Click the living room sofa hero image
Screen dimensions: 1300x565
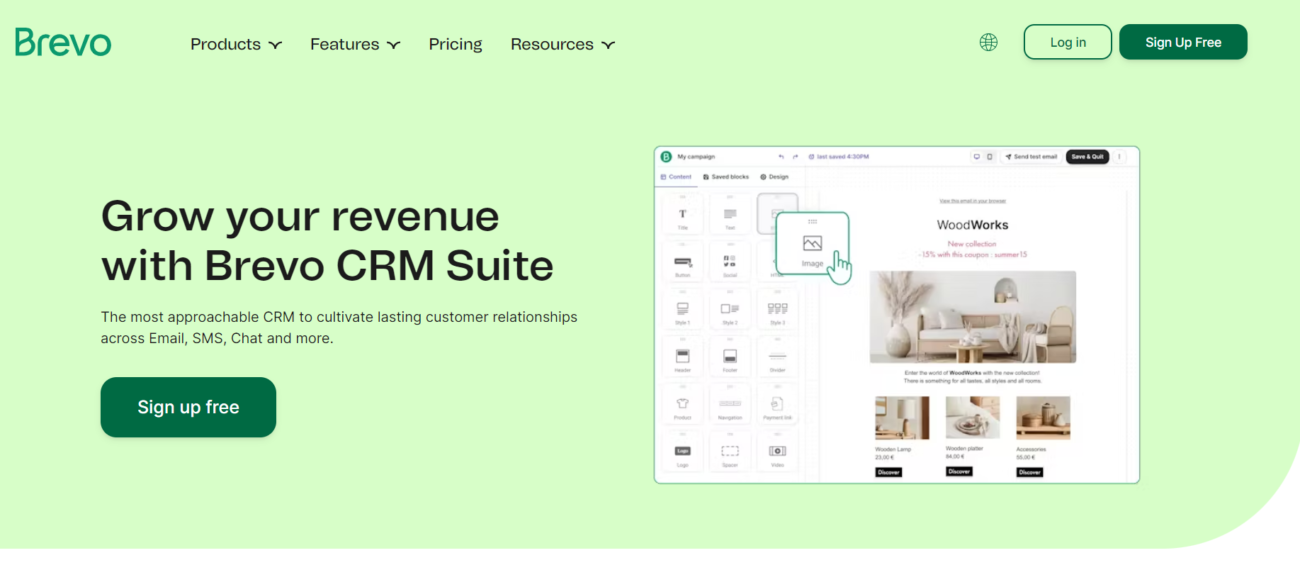pyautogui.click(x=973, y=317)
